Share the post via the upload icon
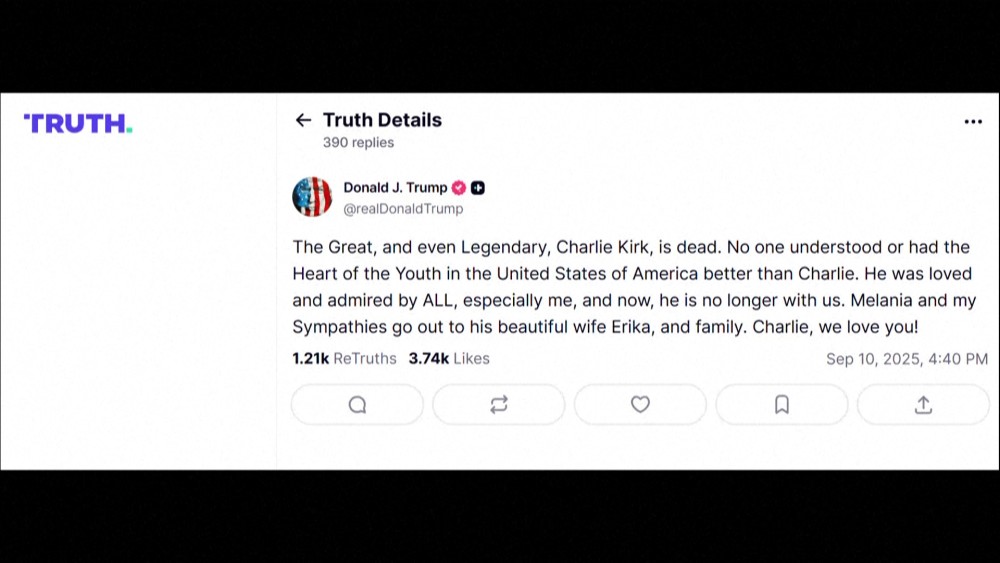The image size is (1000, 563). pyautogui.click(x=923, y=404)
